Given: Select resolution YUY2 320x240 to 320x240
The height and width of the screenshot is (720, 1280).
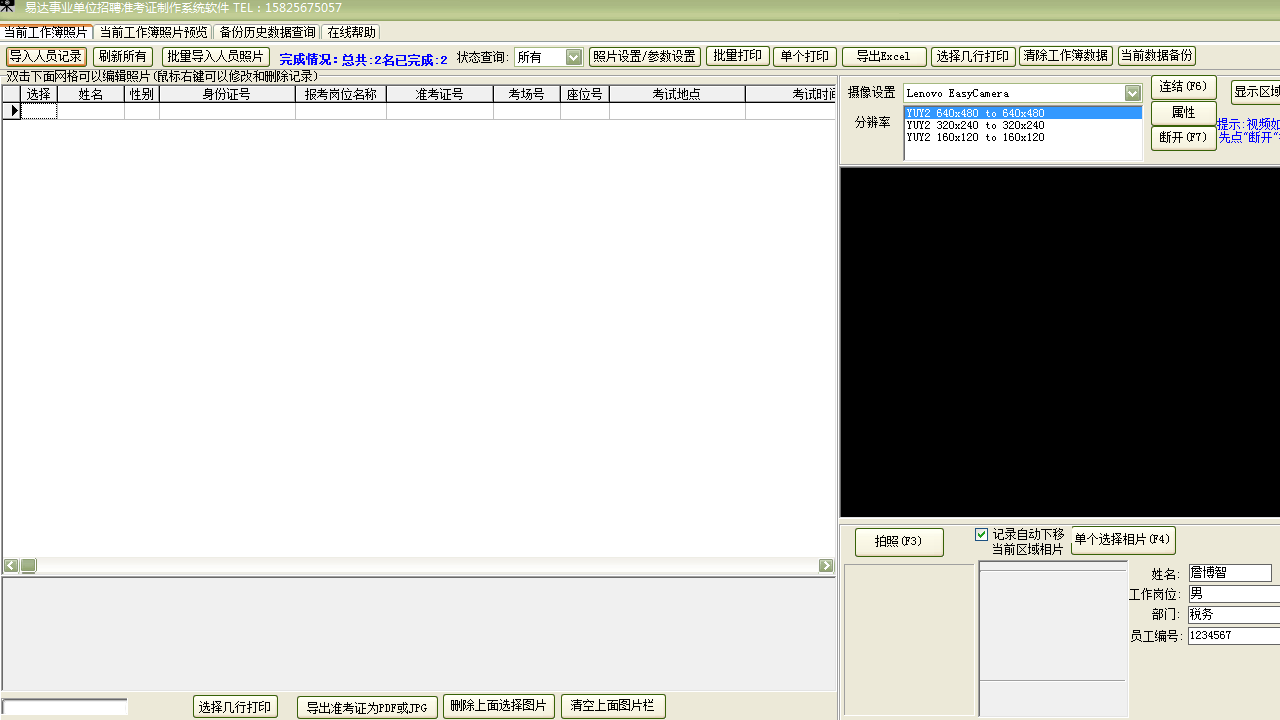Looking at the screenshot, I should click(x=1023, y=125).
